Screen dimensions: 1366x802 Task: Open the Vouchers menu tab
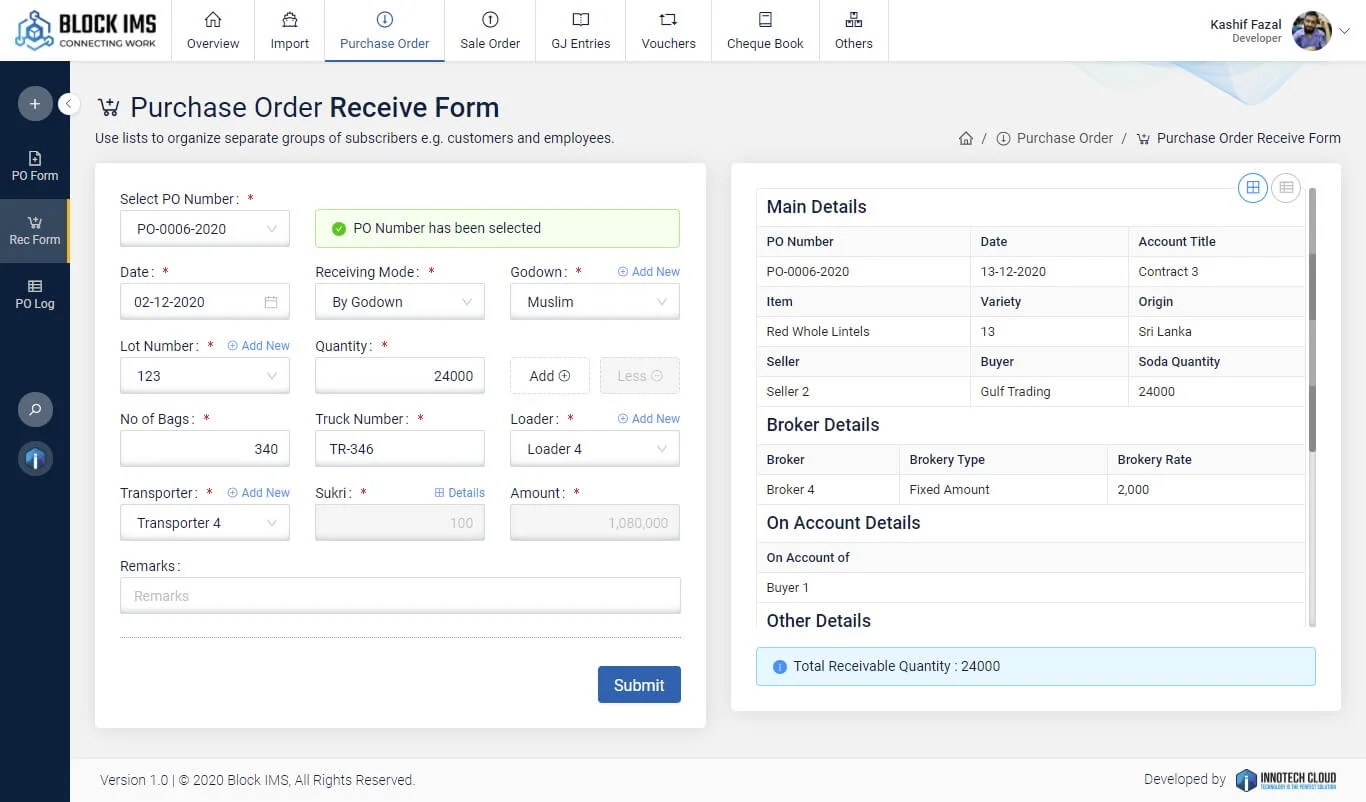[668, 31]
